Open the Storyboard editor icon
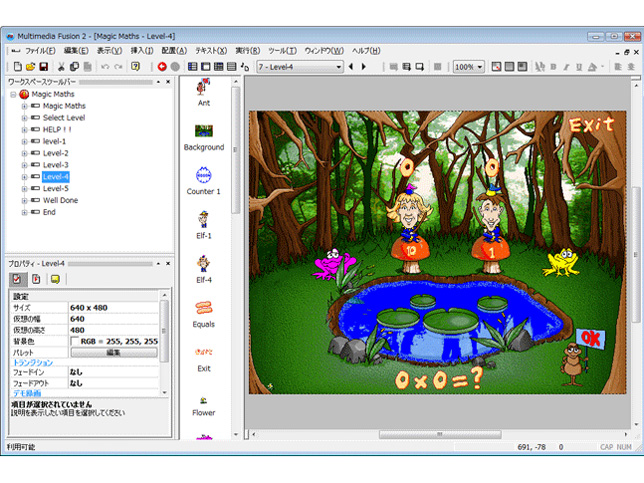The width and height of the screenshot is (644, 483). click(192, 67)
